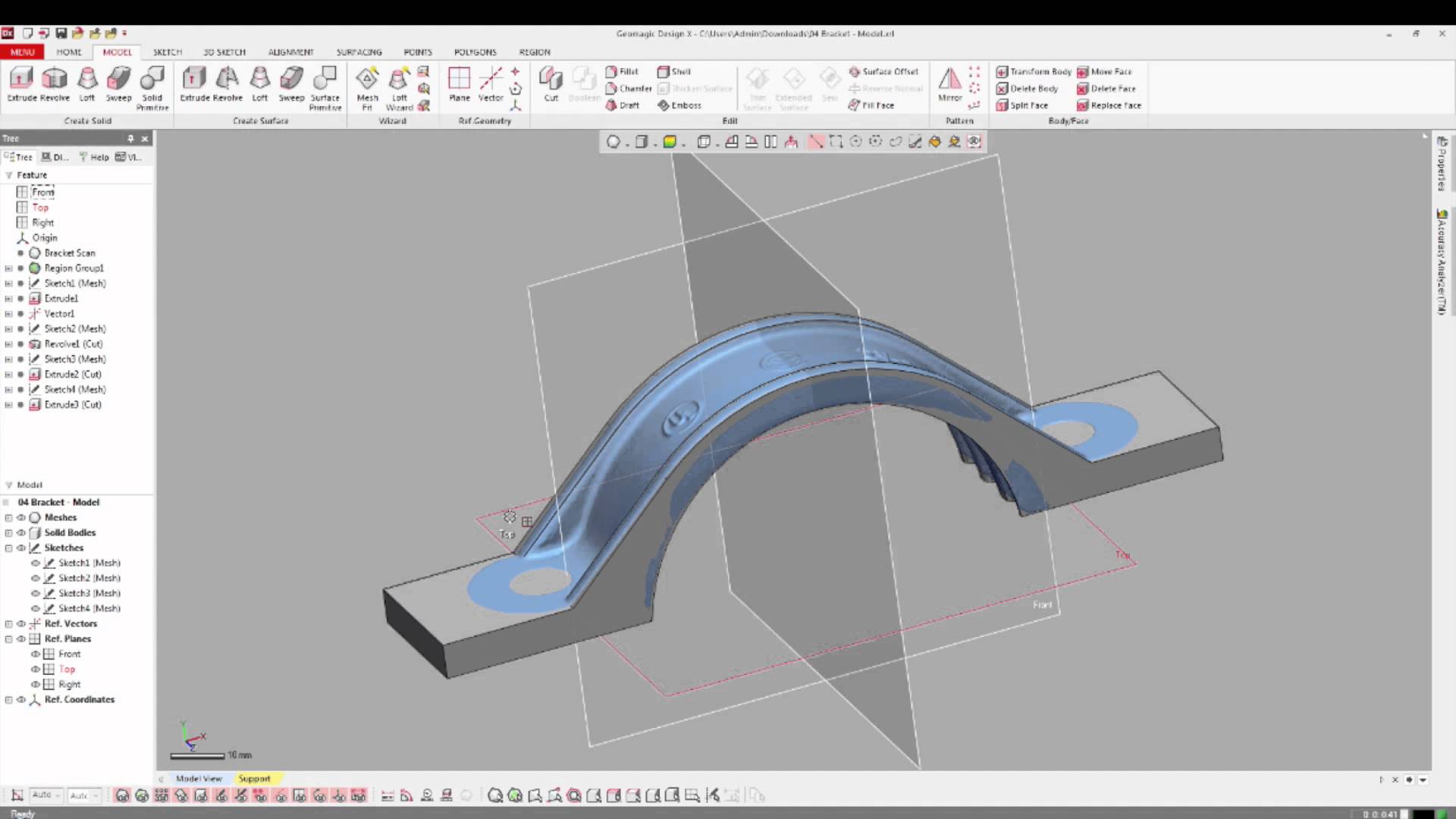The width and height of the screenshot is (1456, 819).
Task: Pin the Tree panel
Action: 130,139
